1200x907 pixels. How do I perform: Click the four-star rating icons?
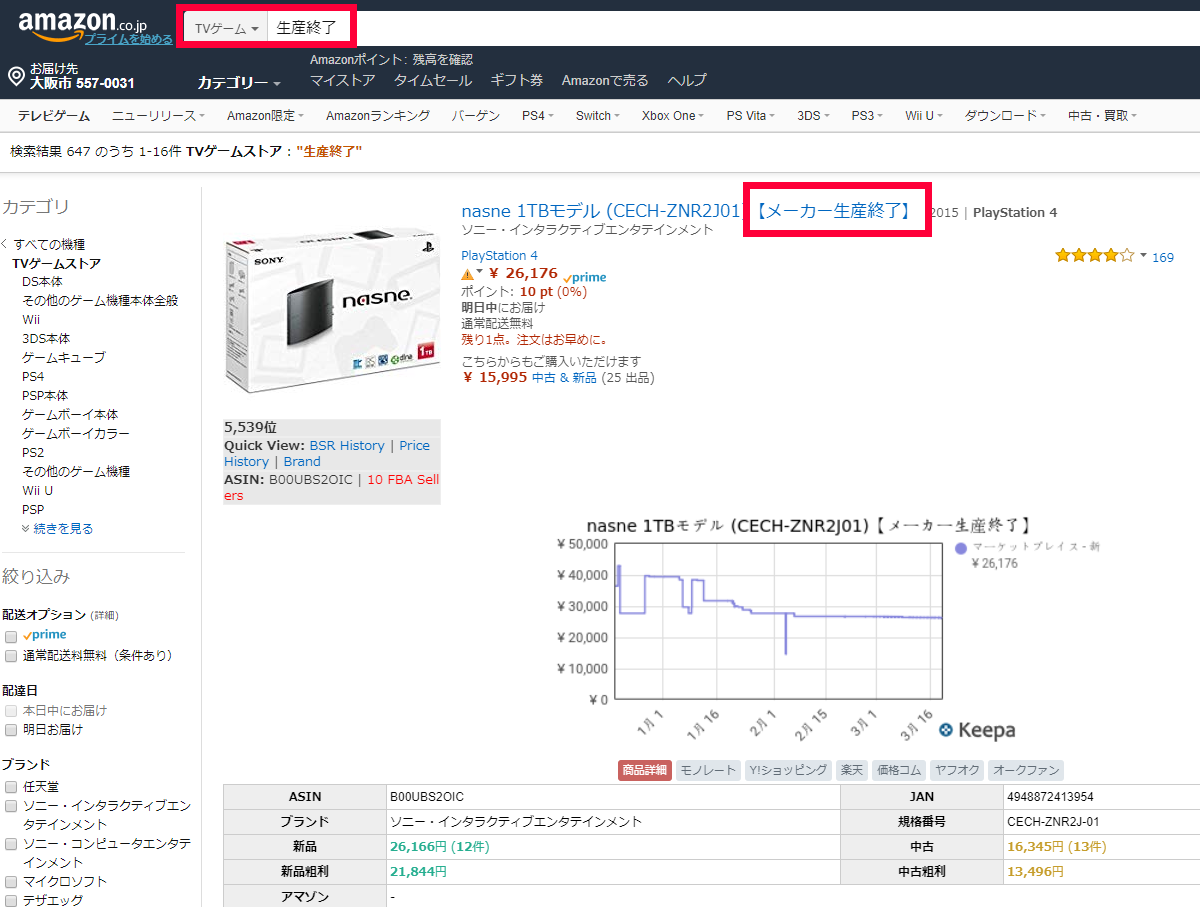(x=1095, y=256)
